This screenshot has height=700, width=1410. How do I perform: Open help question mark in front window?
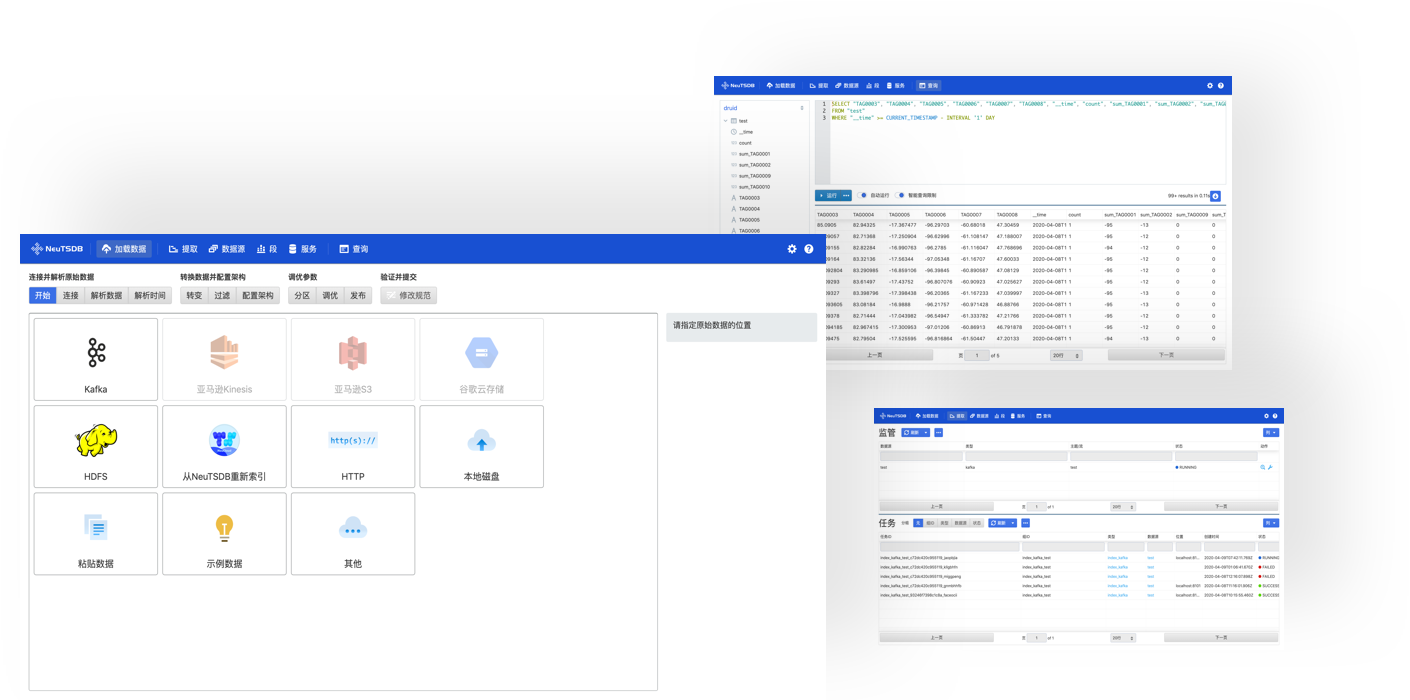point(809,249)
